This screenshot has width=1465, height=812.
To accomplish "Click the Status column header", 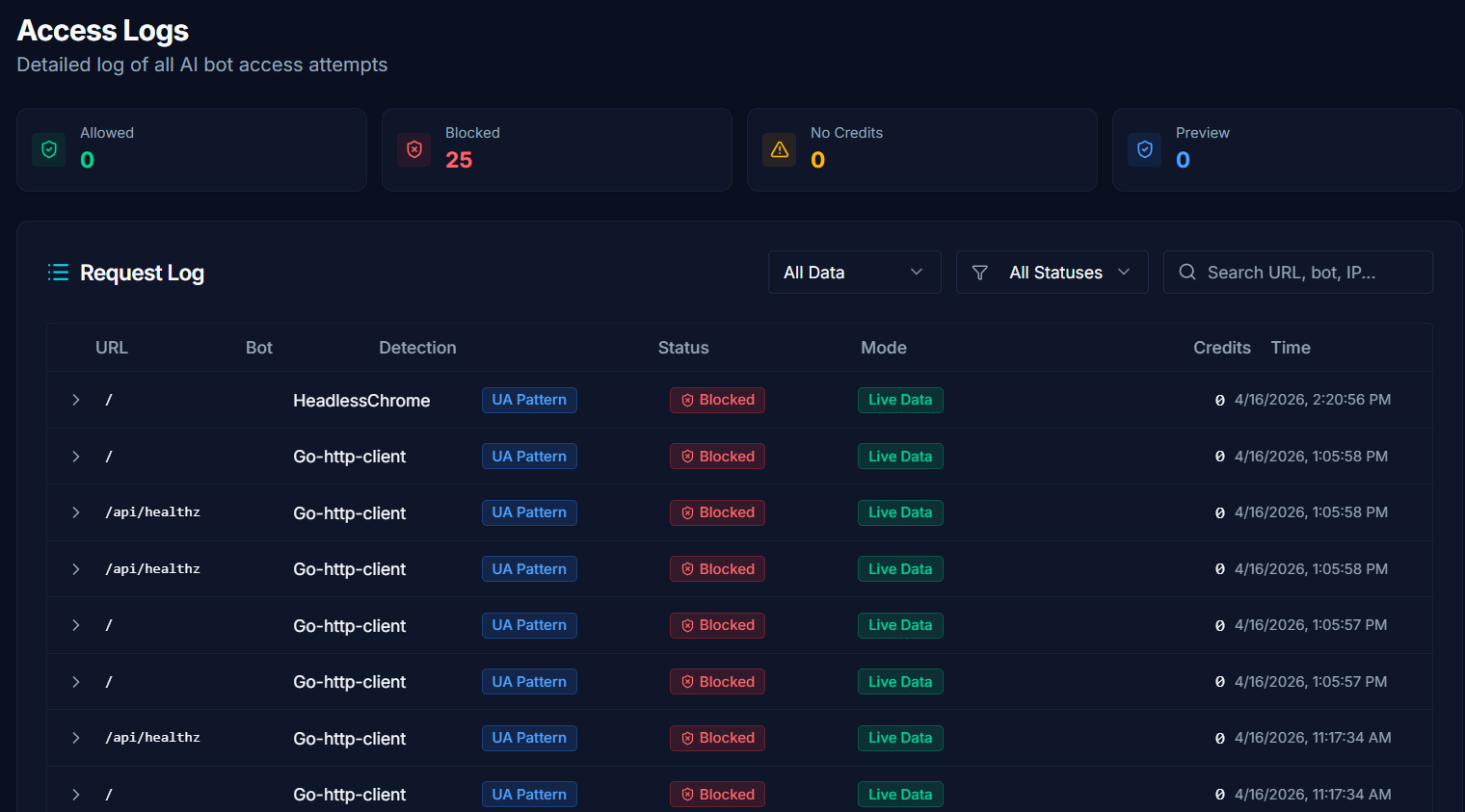I will (x=683, y=348).
